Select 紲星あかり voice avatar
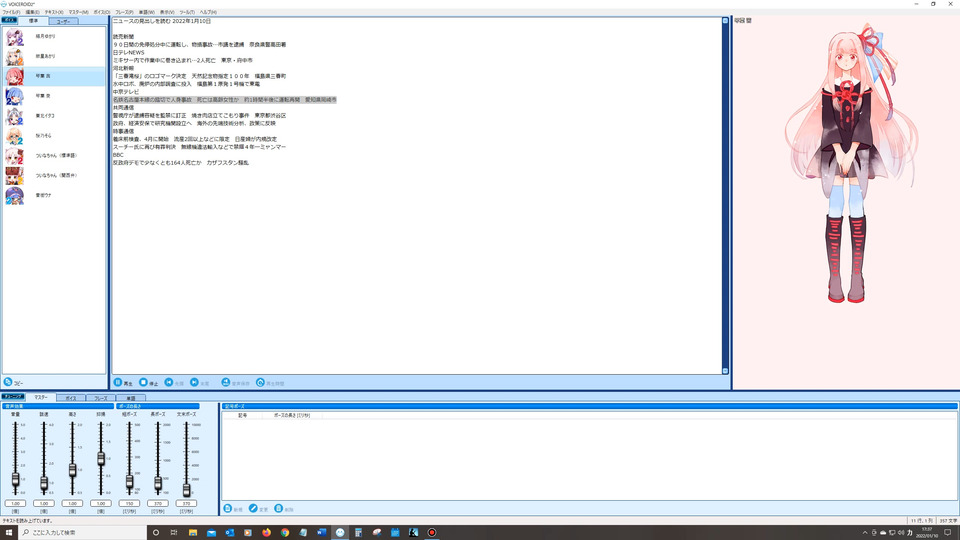The width and height of the screenshot is (960, 540). point(15,56)
